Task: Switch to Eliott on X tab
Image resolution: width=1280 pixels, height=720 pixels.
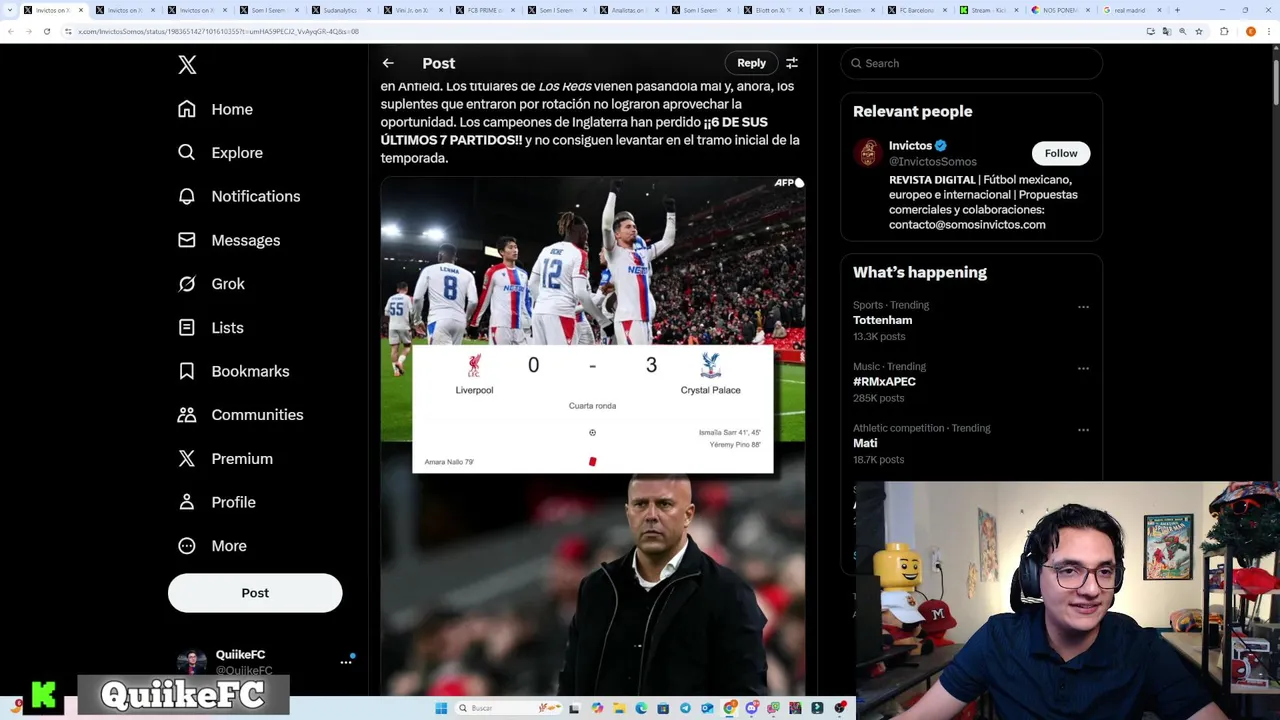Action: 772,10
